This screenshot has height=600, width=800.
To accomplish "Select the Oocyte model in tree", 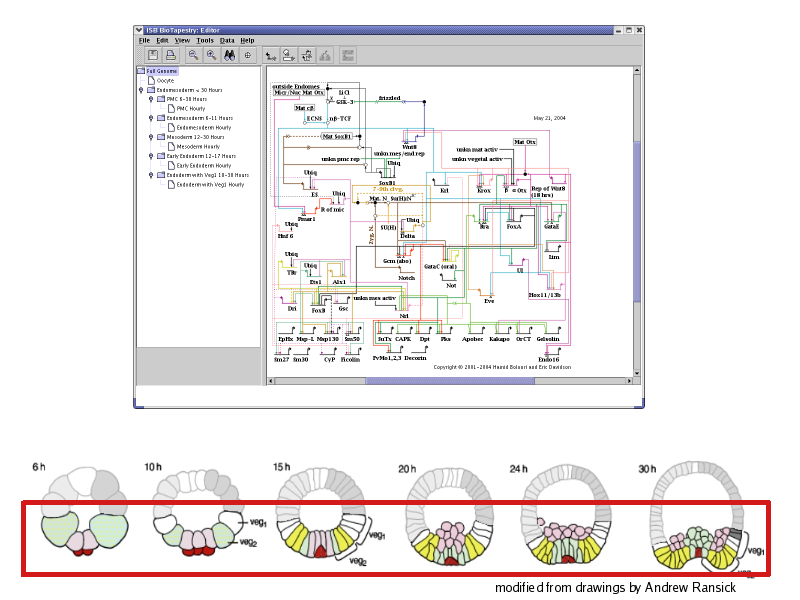I will click(165, 80).
